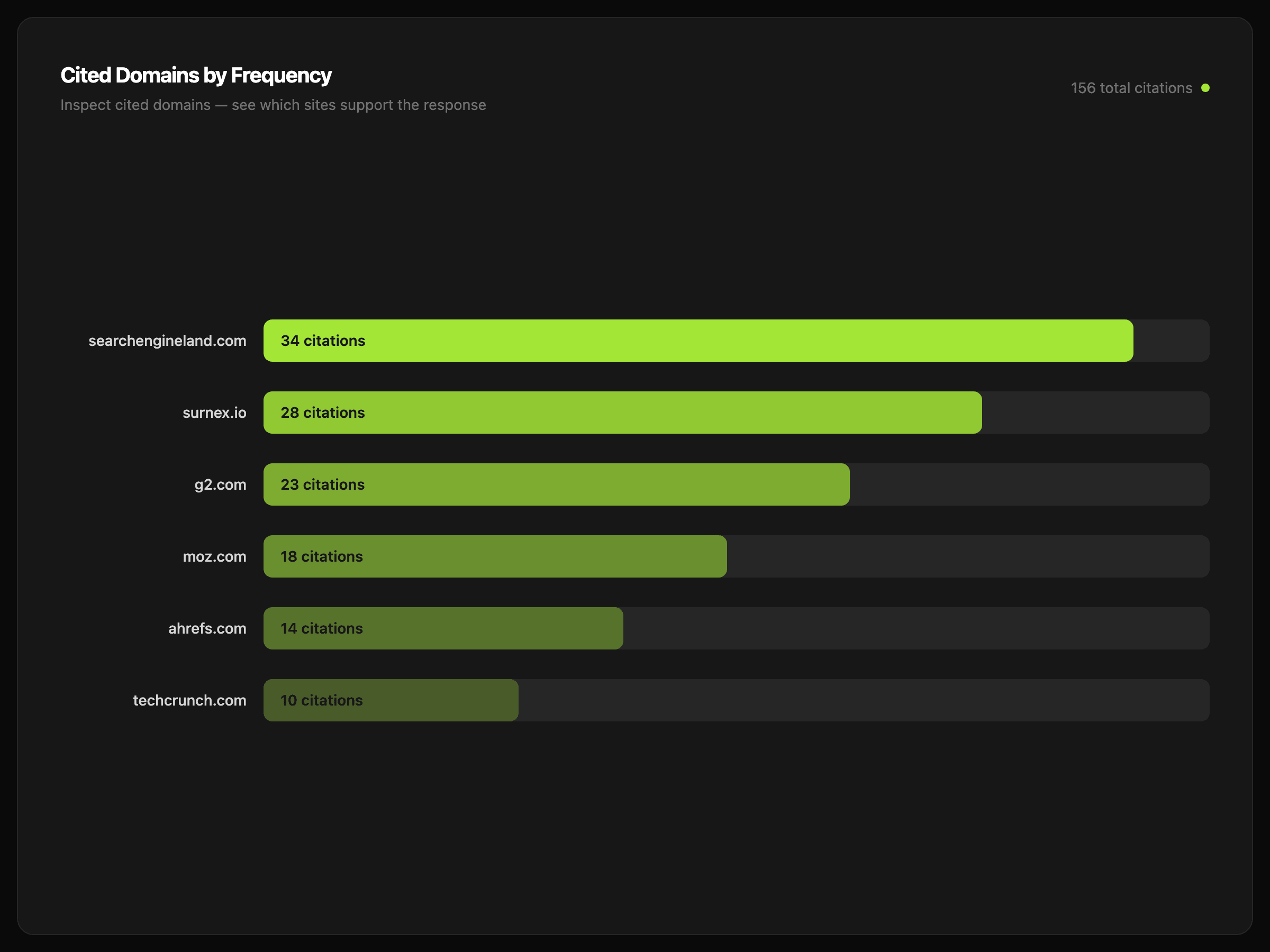Select the searchengineland.com 34 citations bar
This screenshot has height=952, width=1270.
tap(698, 341)
